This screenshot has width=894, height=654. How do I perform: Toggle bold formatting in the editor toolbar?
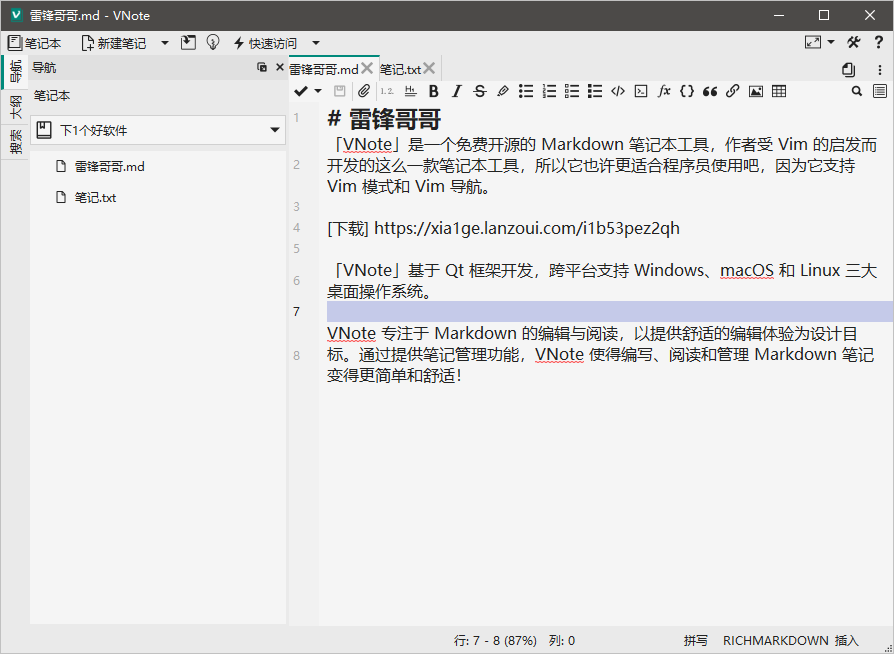433,91
